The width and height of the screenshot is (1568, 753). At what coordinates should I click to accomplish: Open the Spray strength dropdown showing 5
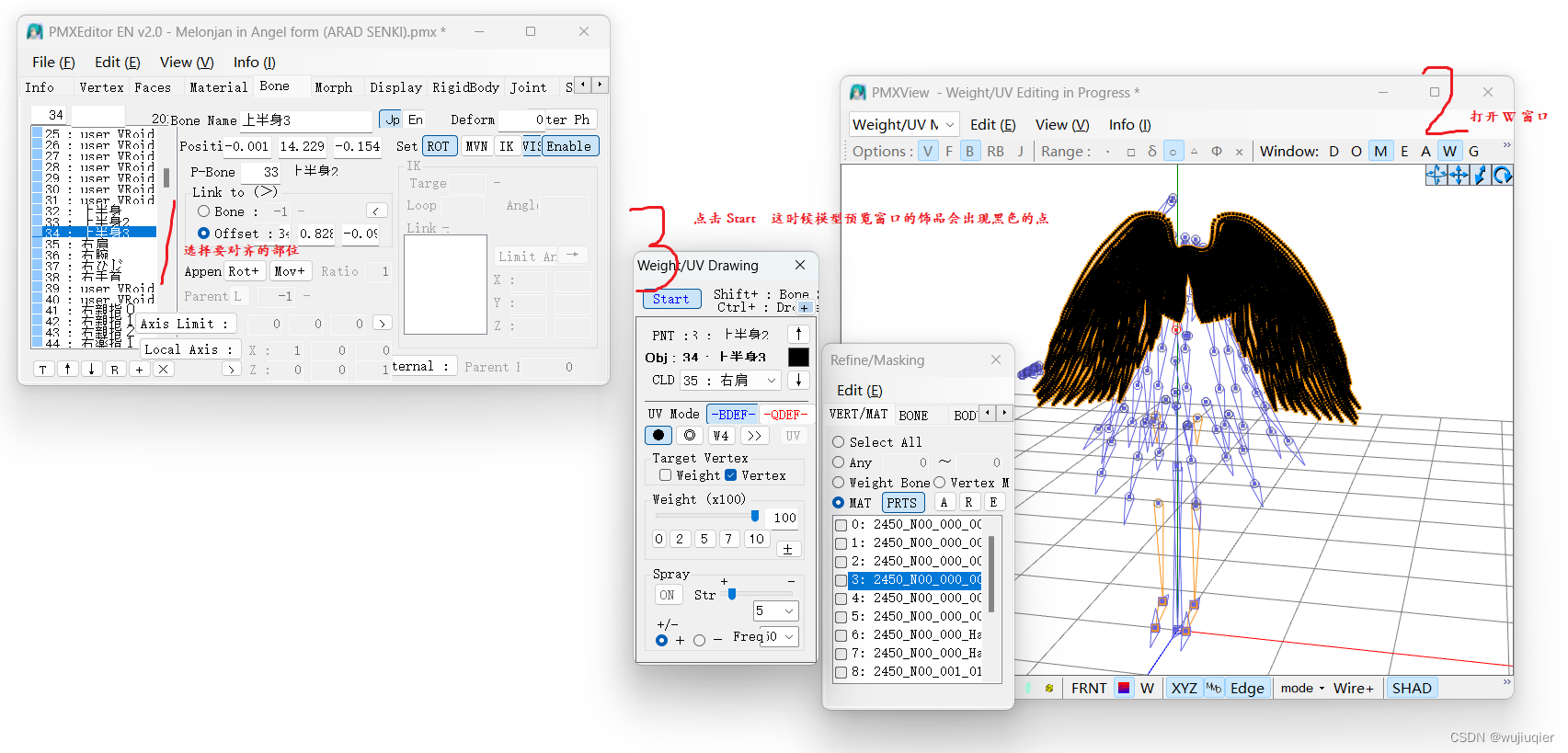[775, 610]
